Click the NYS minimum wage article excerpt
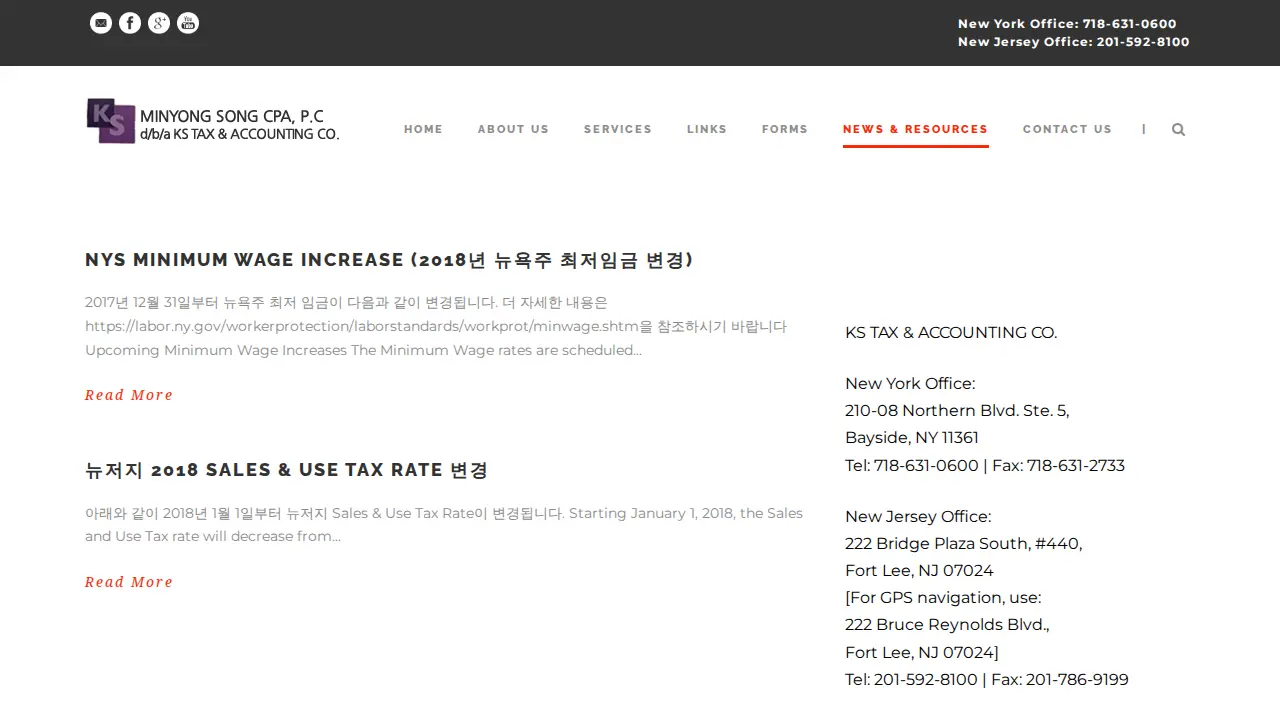1280x720 pixels. (x=436, y=326)
